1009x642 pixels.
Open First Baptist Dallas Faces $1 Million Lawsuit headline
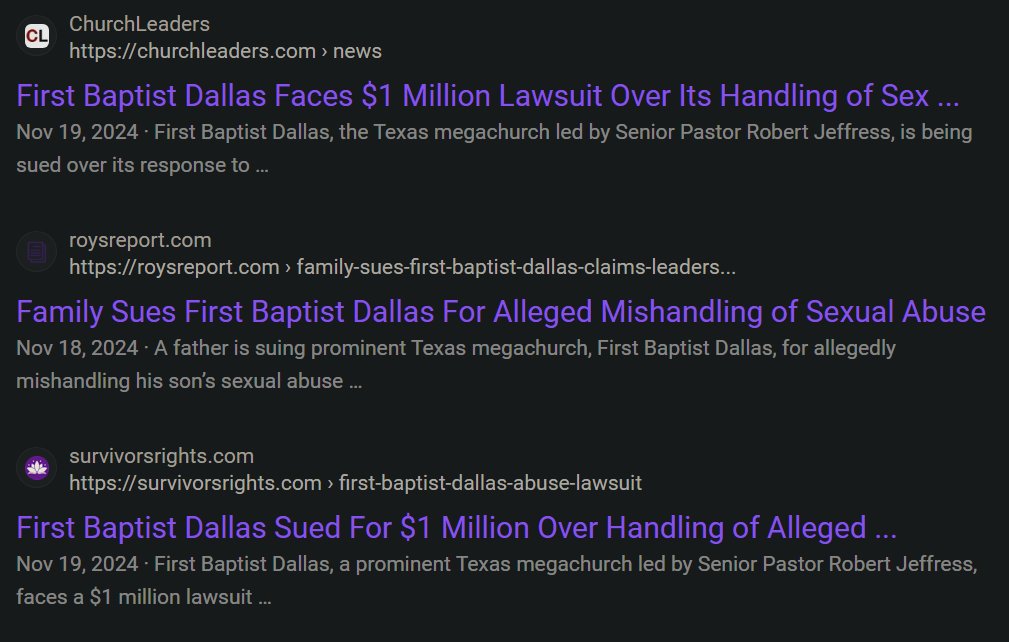[488, 96]
